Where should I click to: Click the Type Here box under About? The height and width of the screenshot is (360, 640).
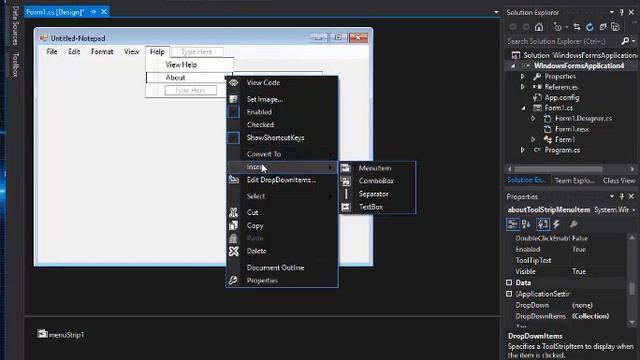(191, 90)
